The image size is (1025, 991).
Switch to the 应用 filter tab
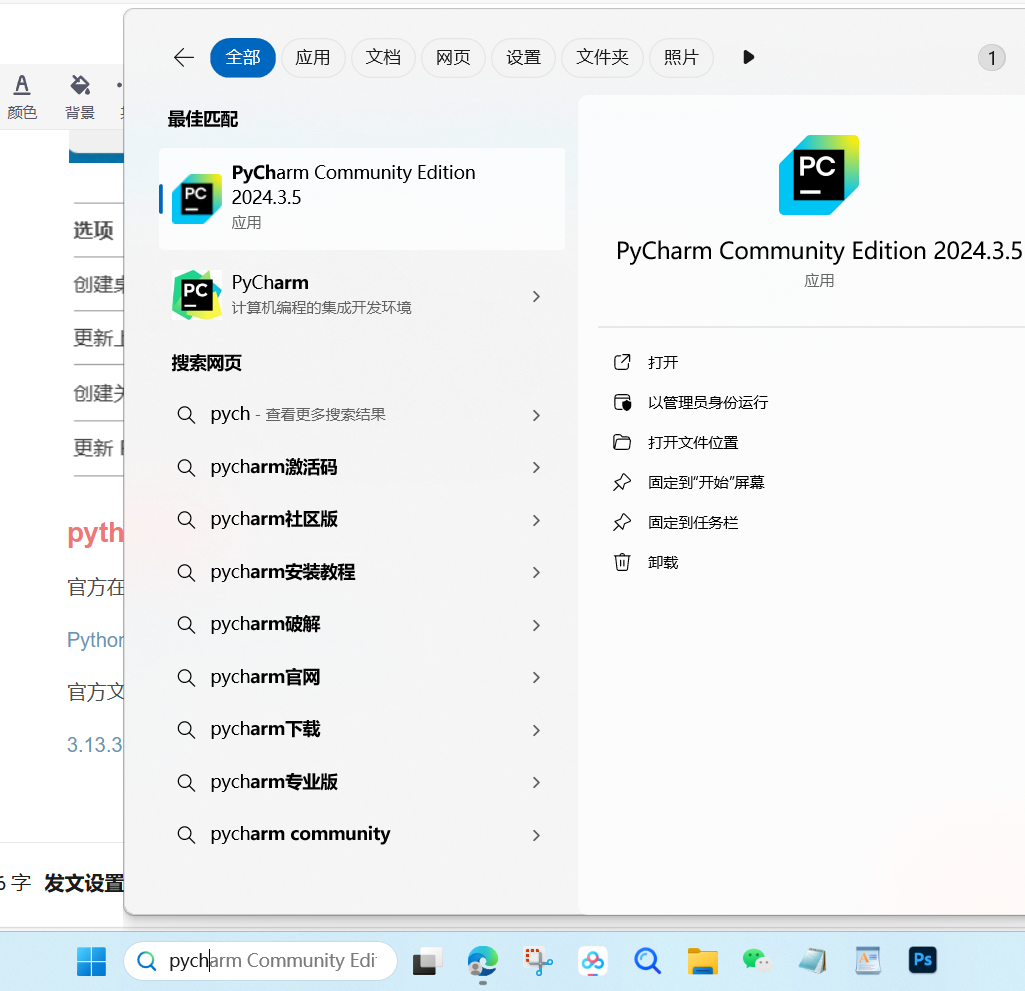pyautogui.click(x=312, y=58)
